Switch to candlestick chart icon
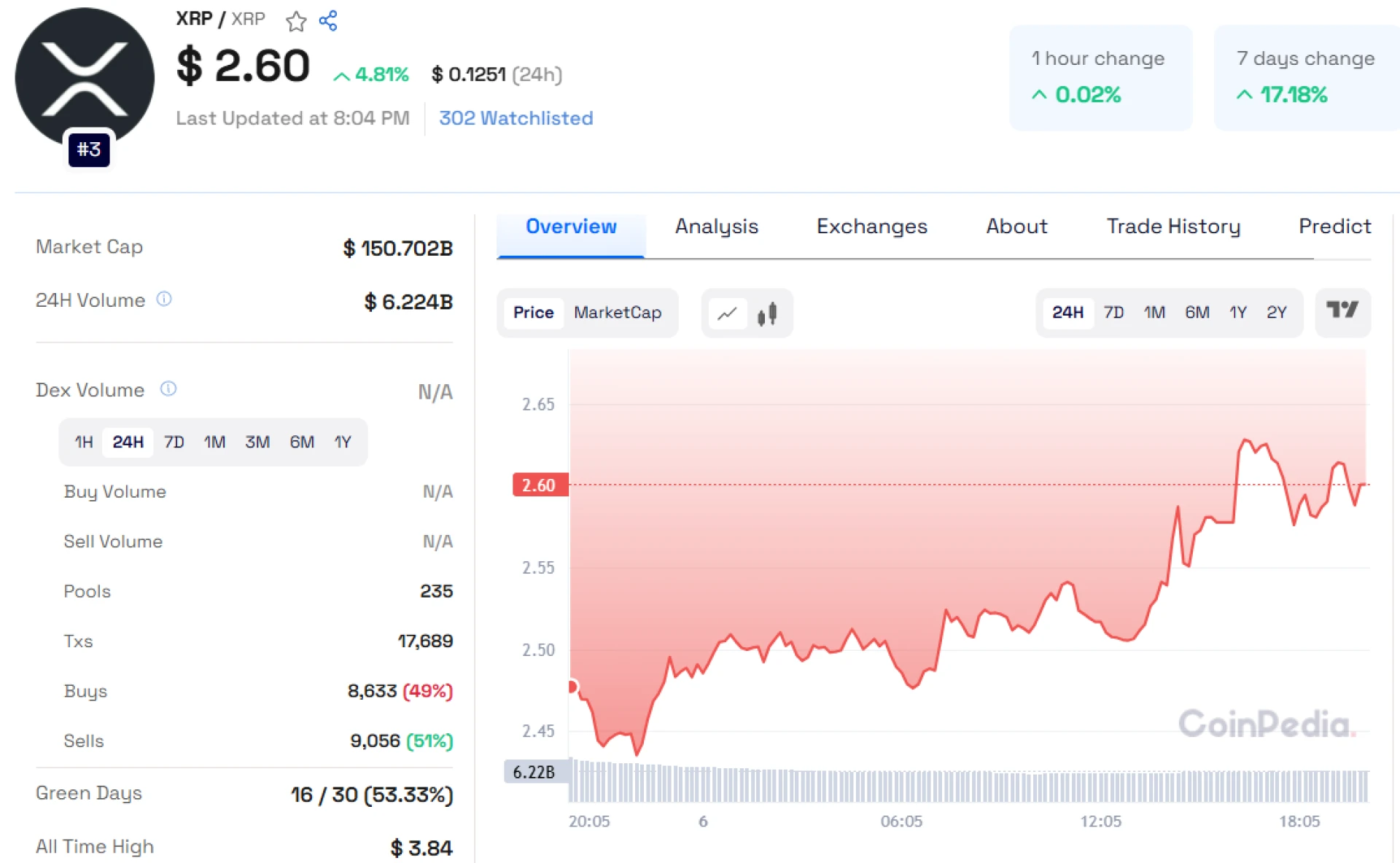Viewport: 1400px width, 863px height. pos(767,313)
